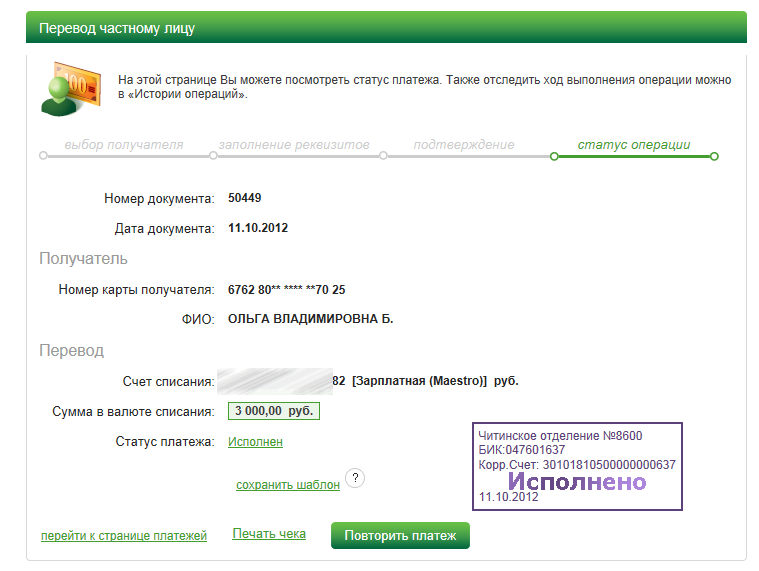Click the recipient card number 6762 80
Image resolution: width=759 pixels, height=571 pixels.
(x=287, y=290)
